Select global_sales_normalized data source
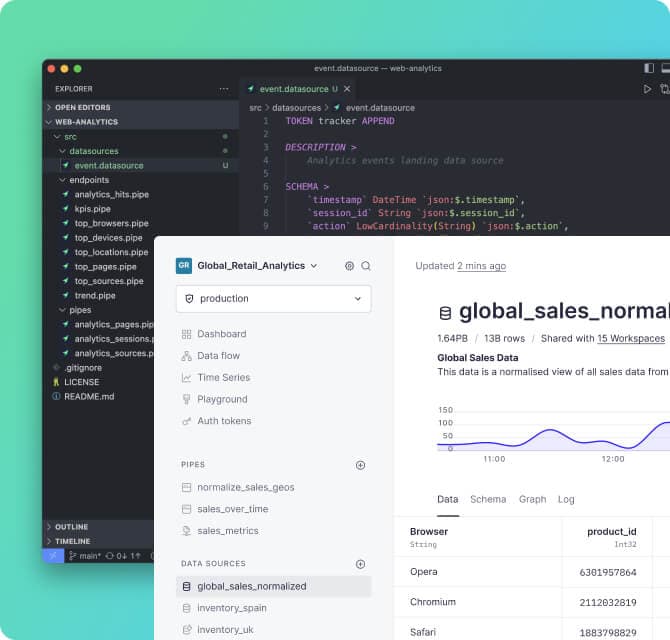The image size is (670, 640). 273,586
